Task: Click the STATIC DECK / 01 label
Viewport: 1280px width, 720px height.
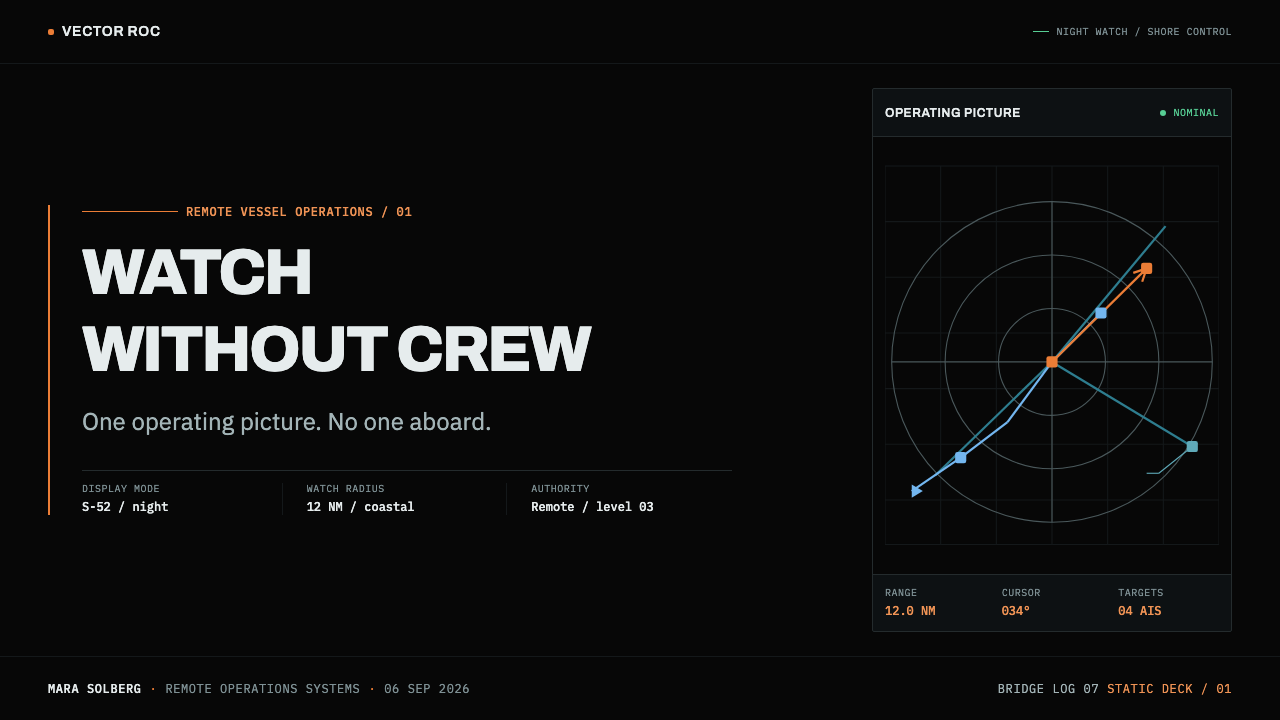Action: pos(1169,689)
